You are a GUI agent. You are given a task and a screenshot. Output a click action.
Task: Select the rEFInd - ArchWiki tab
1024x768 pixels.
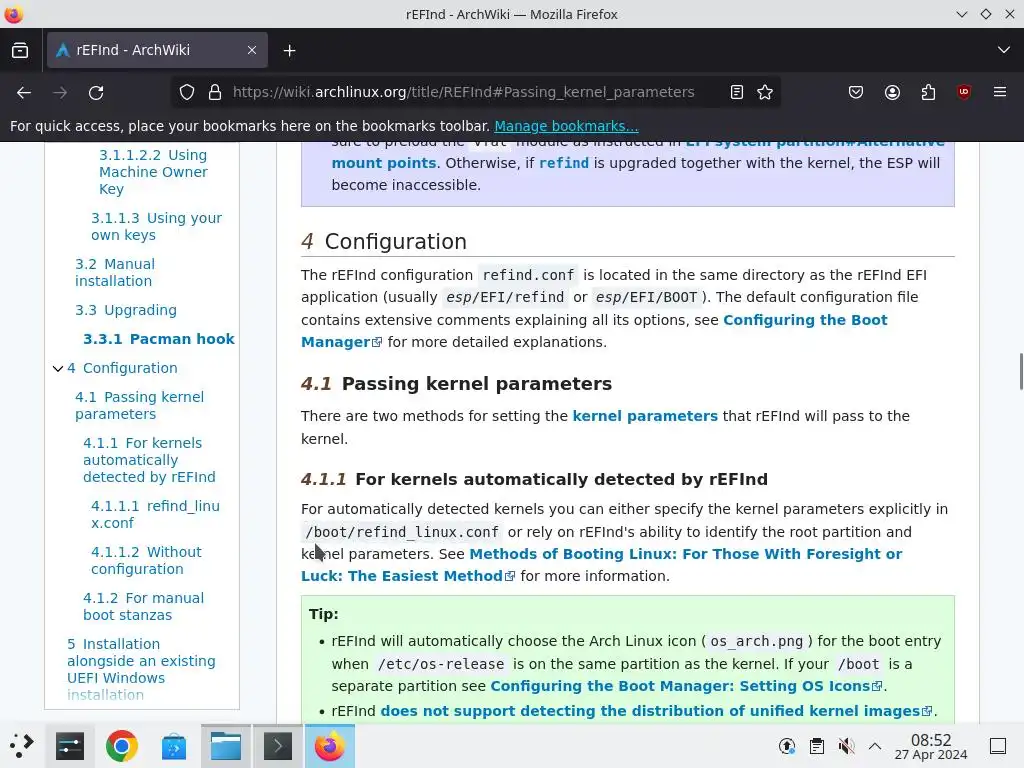click(157, 50)
